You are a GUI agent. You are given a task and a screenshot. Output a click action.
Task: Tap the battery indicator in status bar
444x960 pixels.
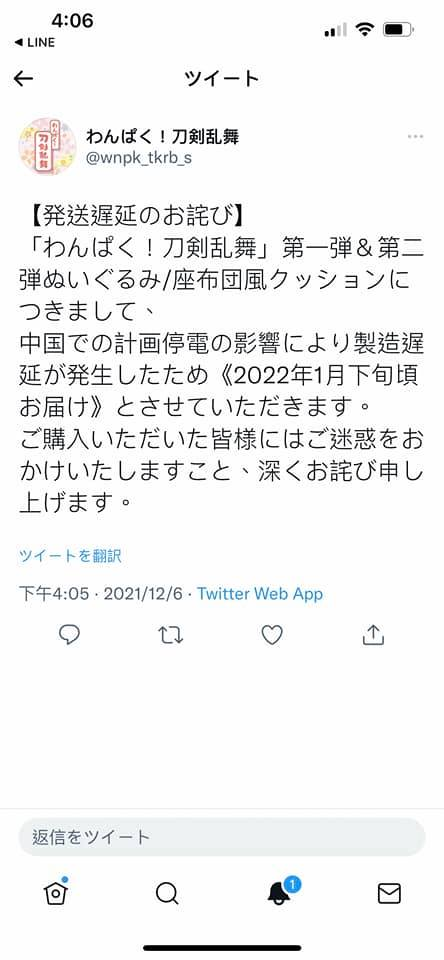pyautogui.click(x=398, y=29)
